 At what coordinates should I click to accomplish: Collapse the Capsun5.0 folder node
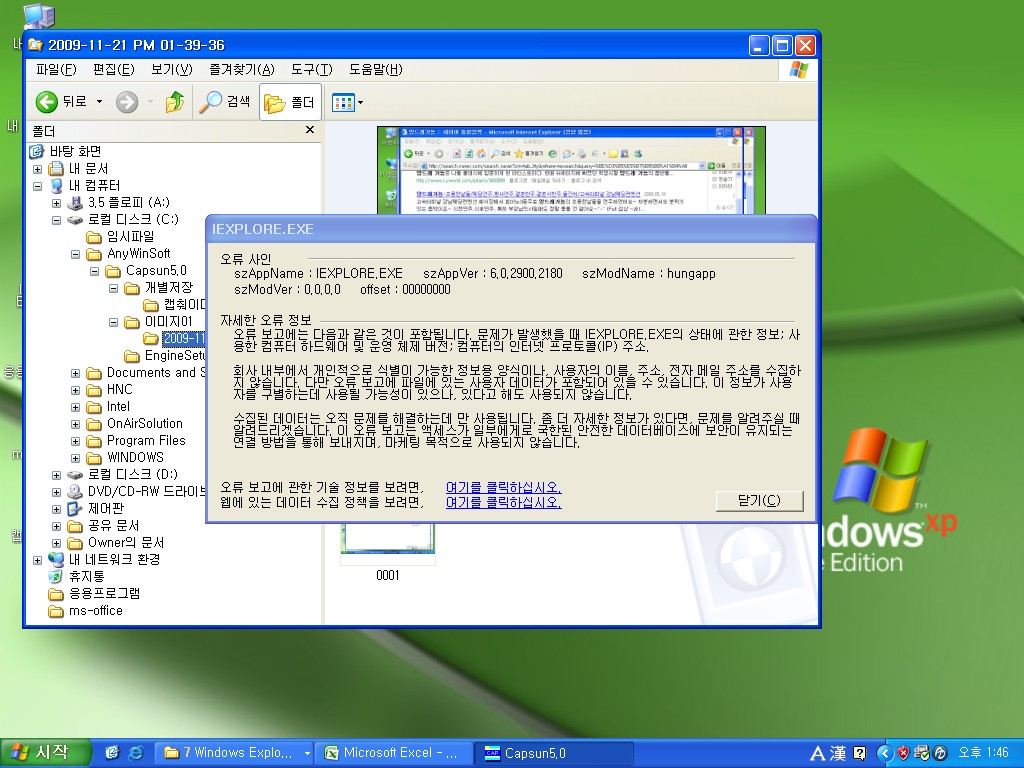click(94, 271)
